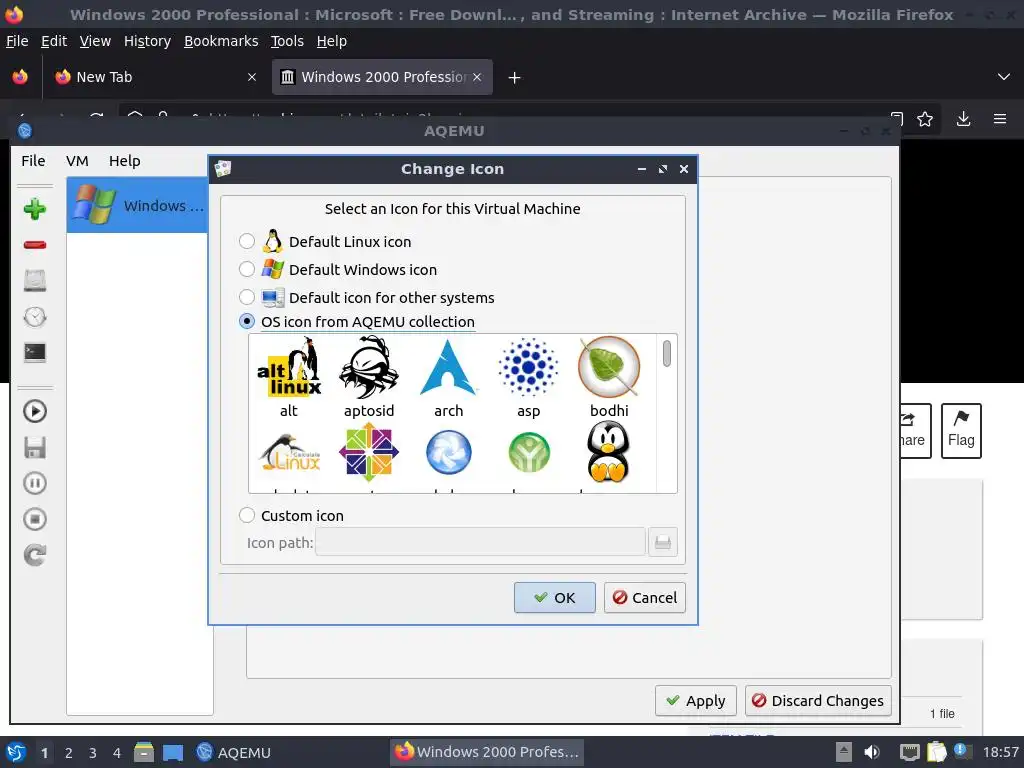Select Default Windows icon option
The image size is (1024, 768).
click(247, 269)
